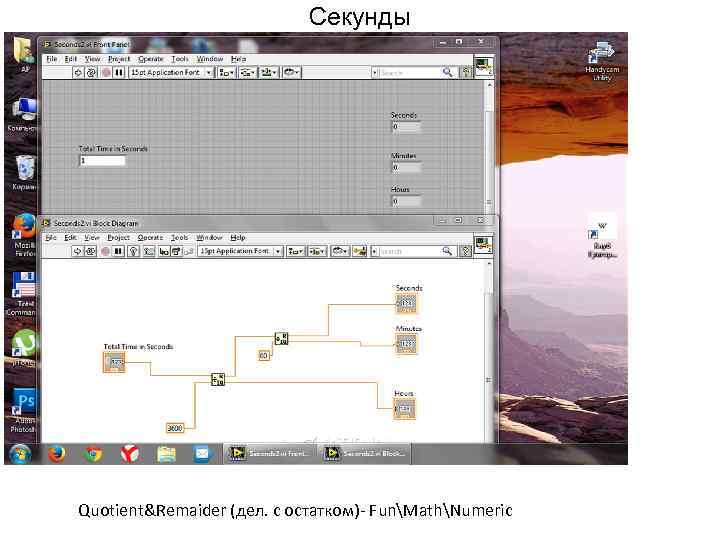720x540 pixels.
Task: Click Front Panel vertical scrollbar
Action: tap(489, 145)
